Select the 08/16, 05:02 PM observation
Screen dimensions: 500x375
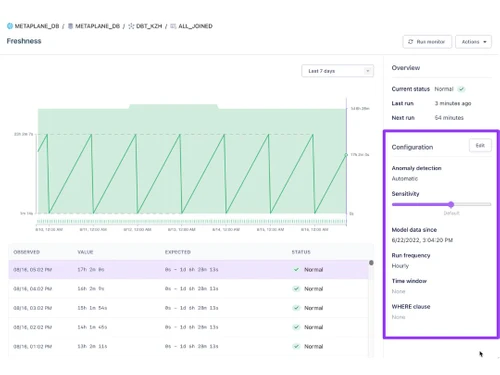188,269
